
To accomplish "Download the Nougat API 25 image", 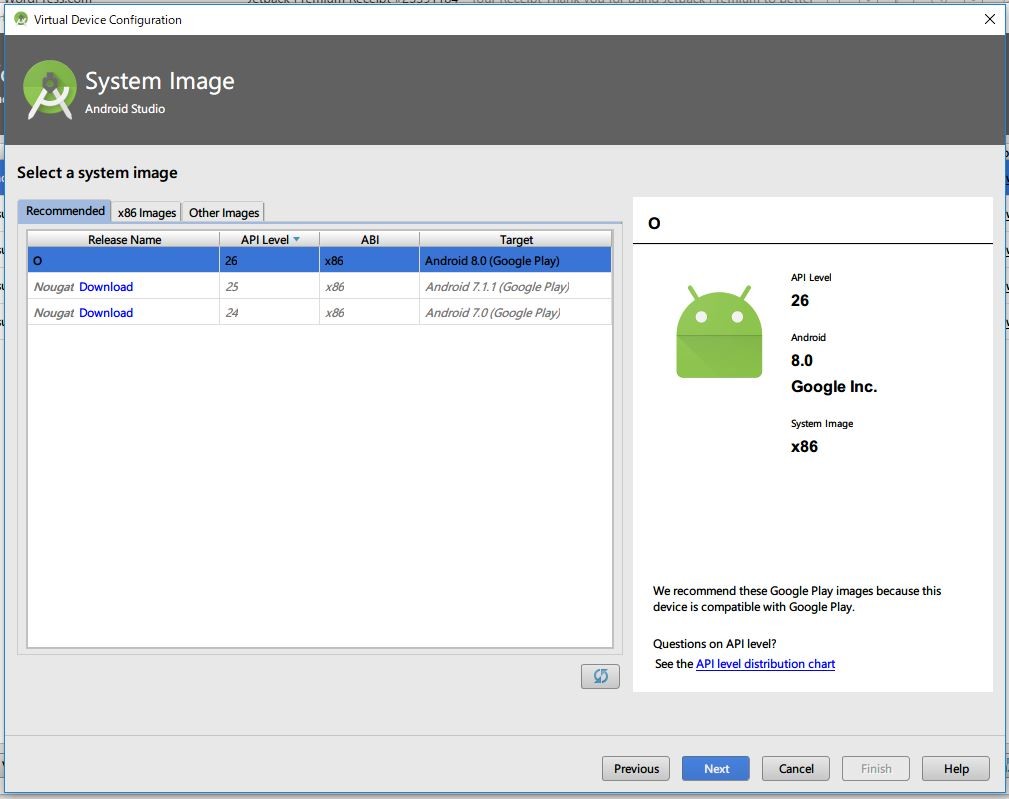I will [106, 287].
